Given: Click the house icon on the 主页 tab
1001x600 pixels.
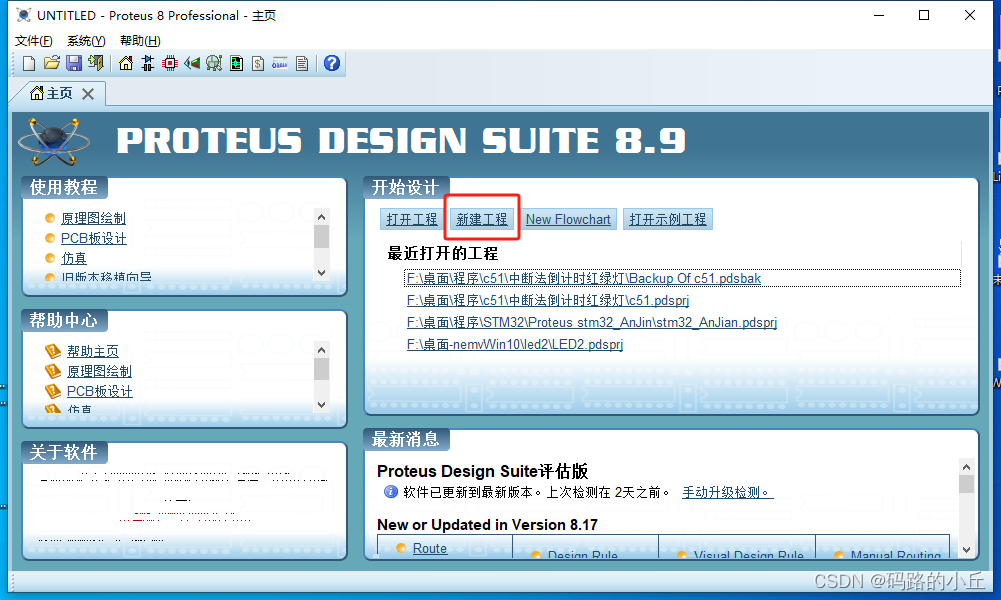Looking at the screenshot, I should click(37, 93).
